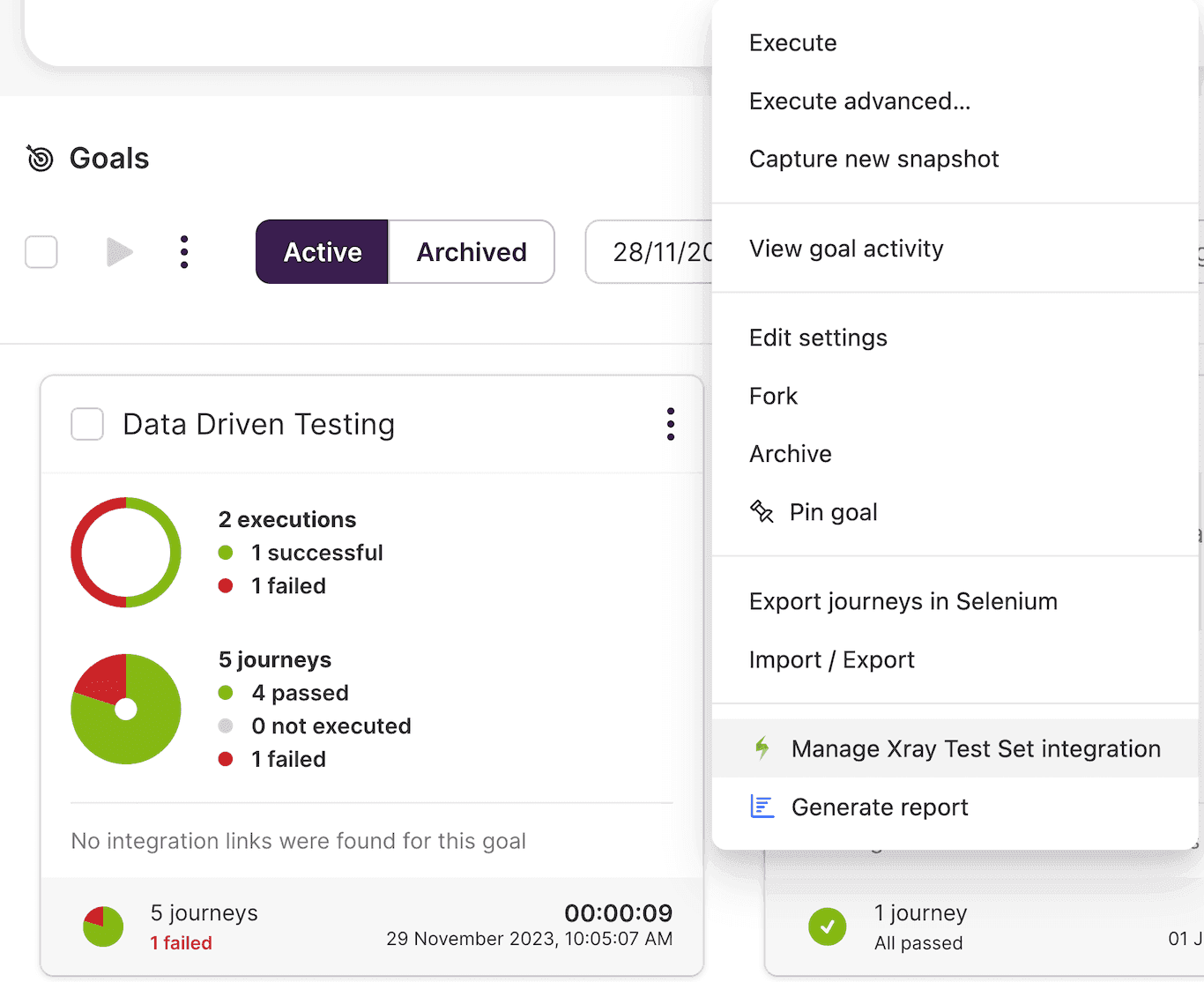This screenshot has height=982, width=1204.
Task: Click the red 1 failed link
Action: 182,943
